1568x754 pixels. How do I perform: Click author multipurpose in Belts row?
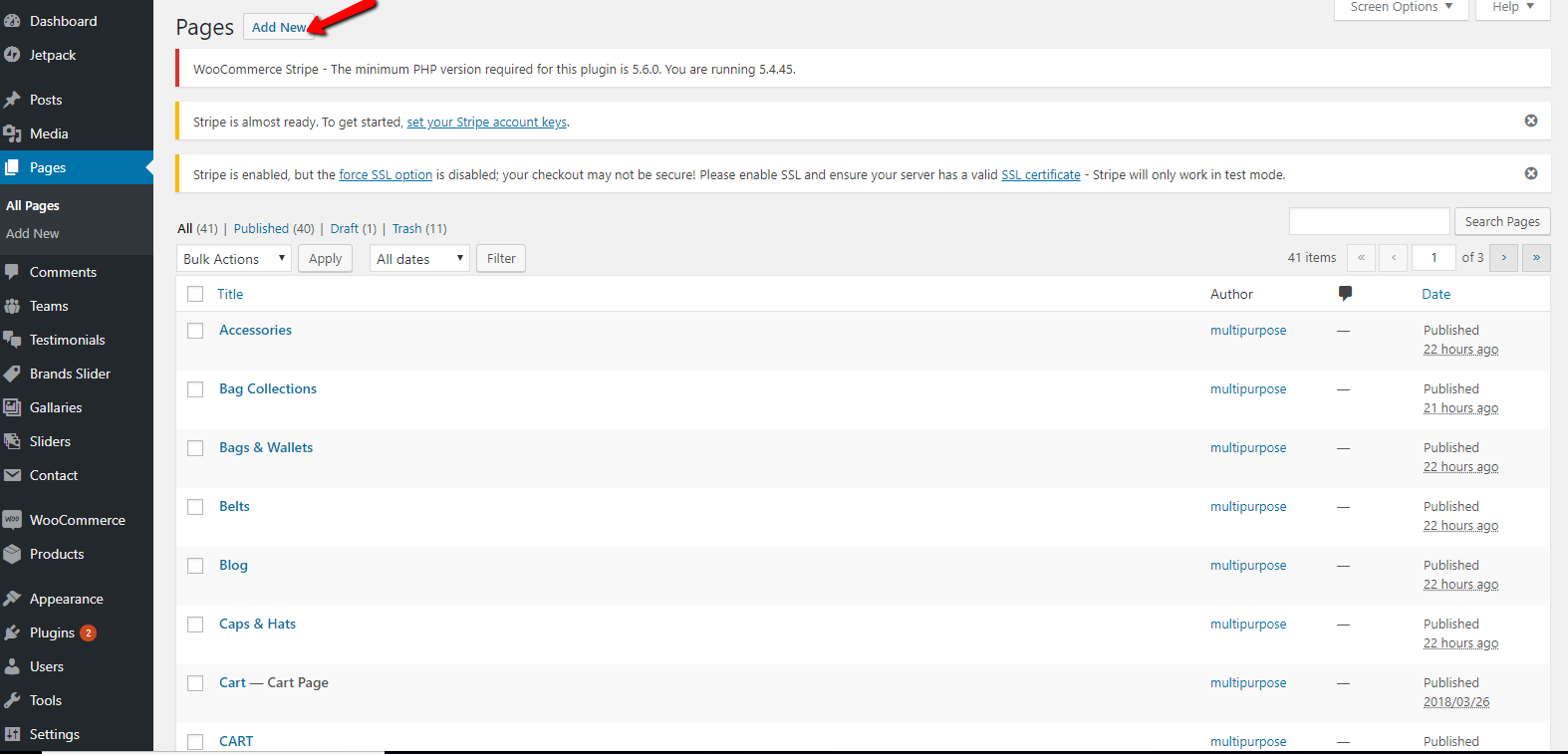click(1248, 506)
